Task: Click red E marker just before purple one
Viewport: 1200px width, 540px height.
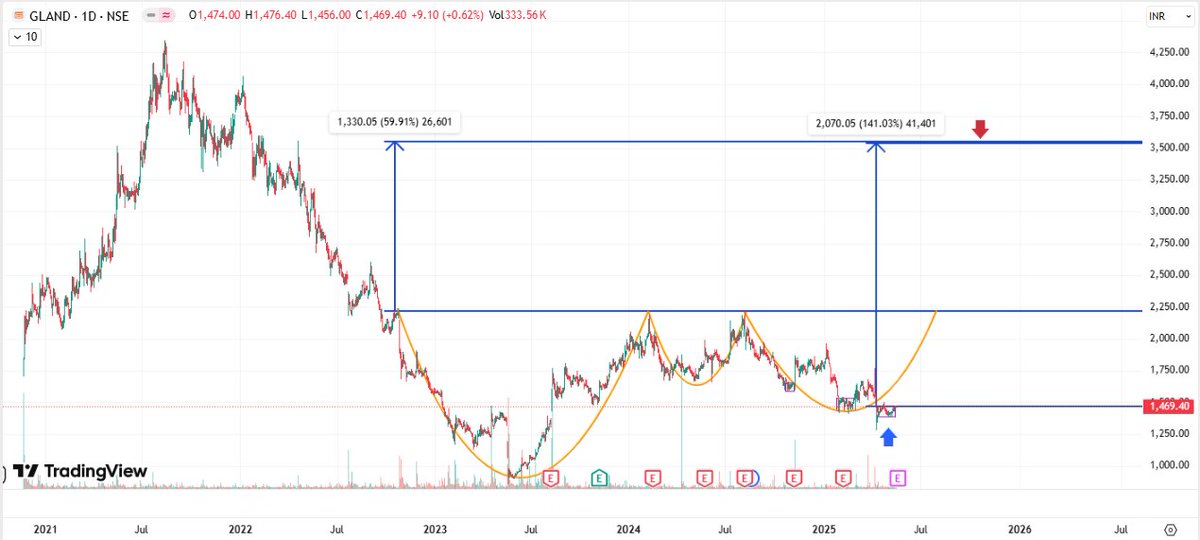Action: tap(842, 478)
